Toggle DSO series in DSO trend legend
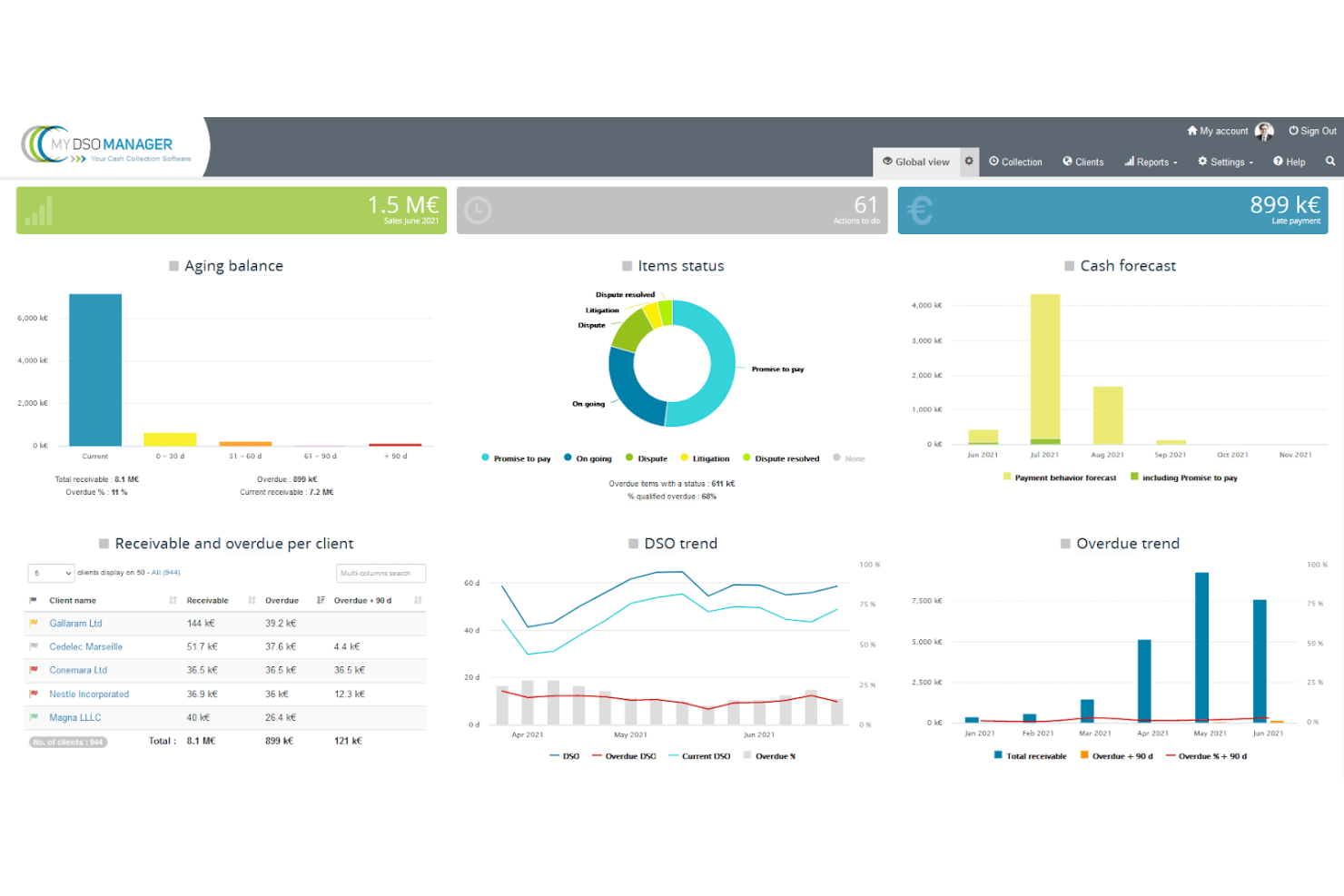 tap(564, 756)
